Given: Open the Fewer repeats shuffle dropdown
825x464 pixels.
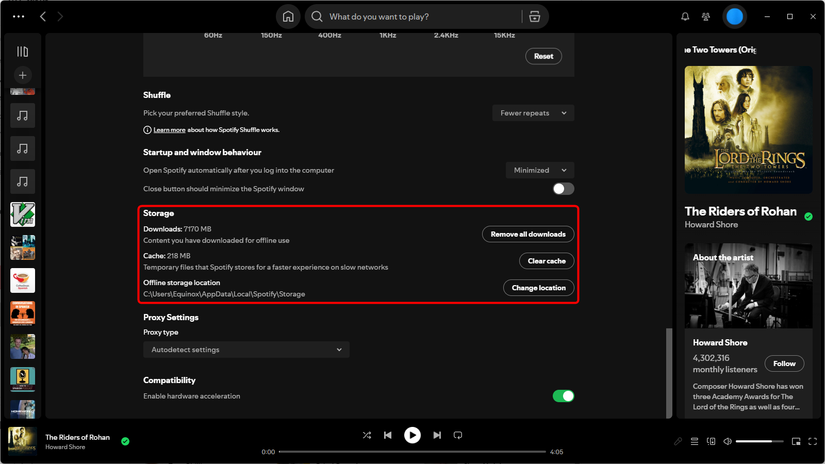Looking at the screenshot, I should click(x=533, y=113).
